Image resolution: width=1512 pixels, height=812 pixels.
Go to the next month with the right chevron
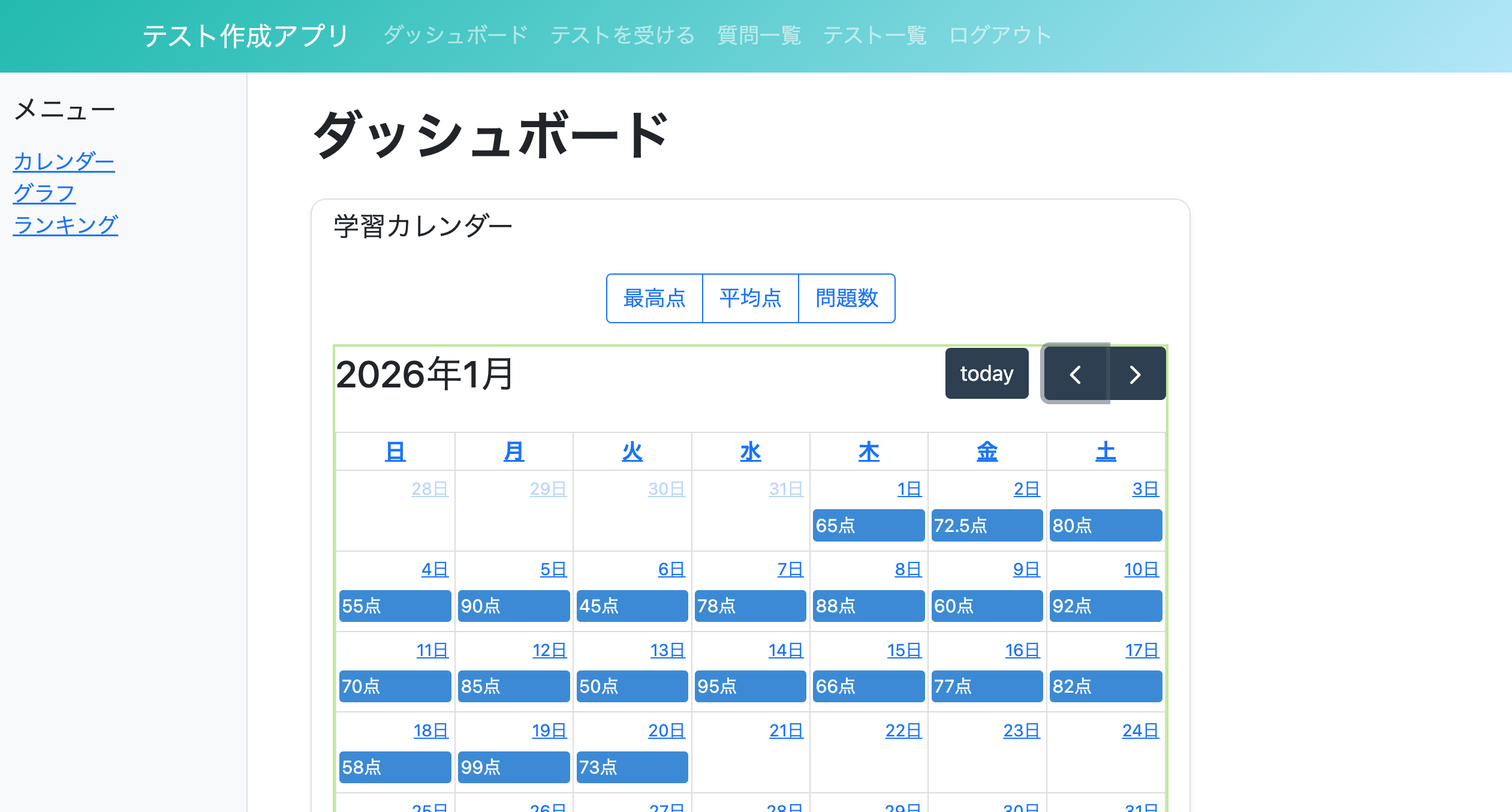1135,373
